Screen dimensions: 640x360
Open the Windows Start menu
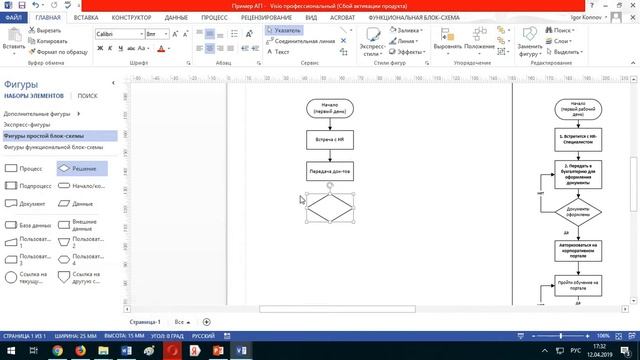point(11,351)
